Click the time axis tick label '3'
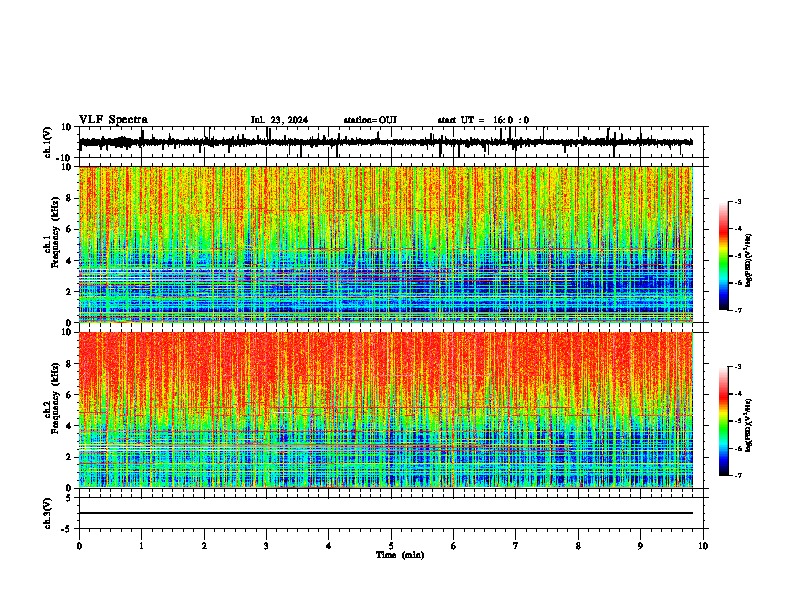The height and width of the screenshot is (612, 792). click(x=266, y=546)
